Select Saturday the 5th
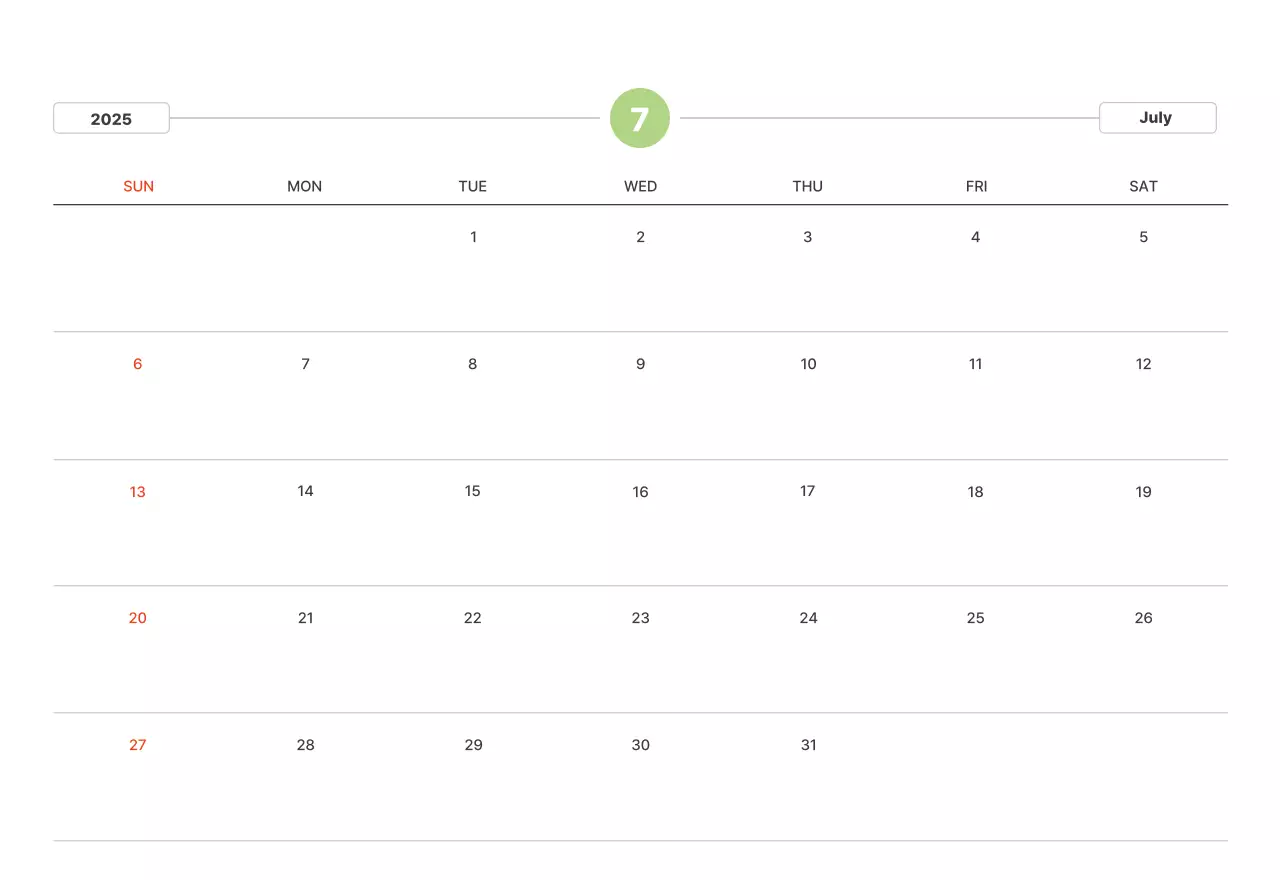 1143,237
